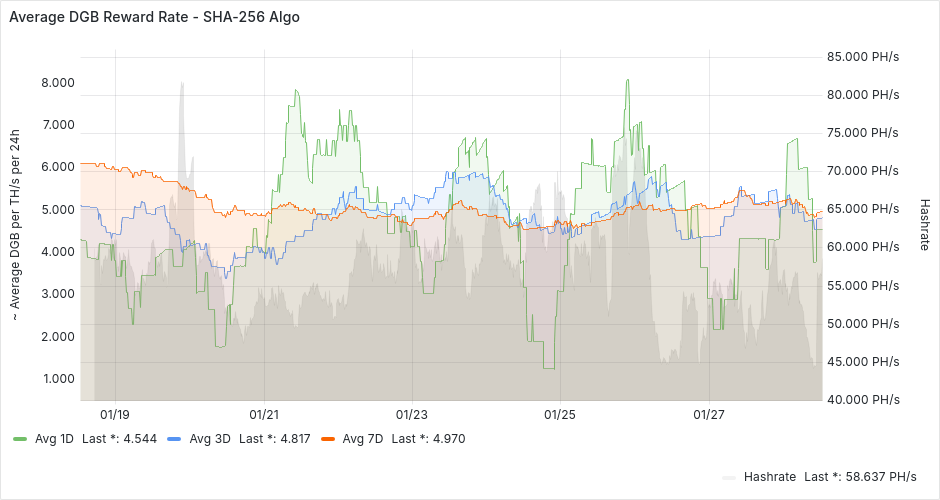Image resolution: width=940 pixels, height=500 pixels.
Task: Click the Hashrate last value 58.637 PH/s
Action: [x=882, y=476]
